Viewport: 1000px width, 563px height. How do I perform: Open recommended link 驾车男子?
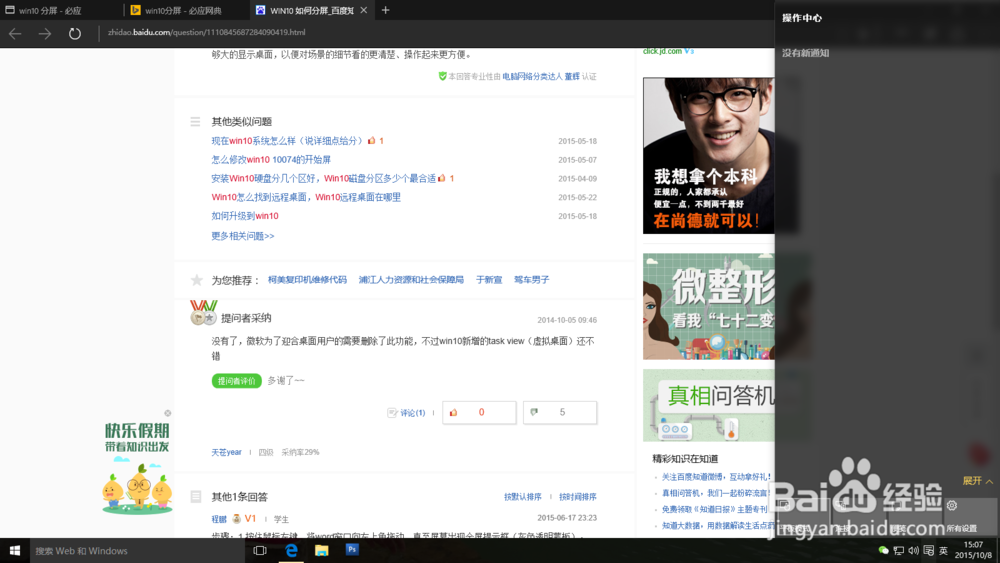tap(531, 280)
